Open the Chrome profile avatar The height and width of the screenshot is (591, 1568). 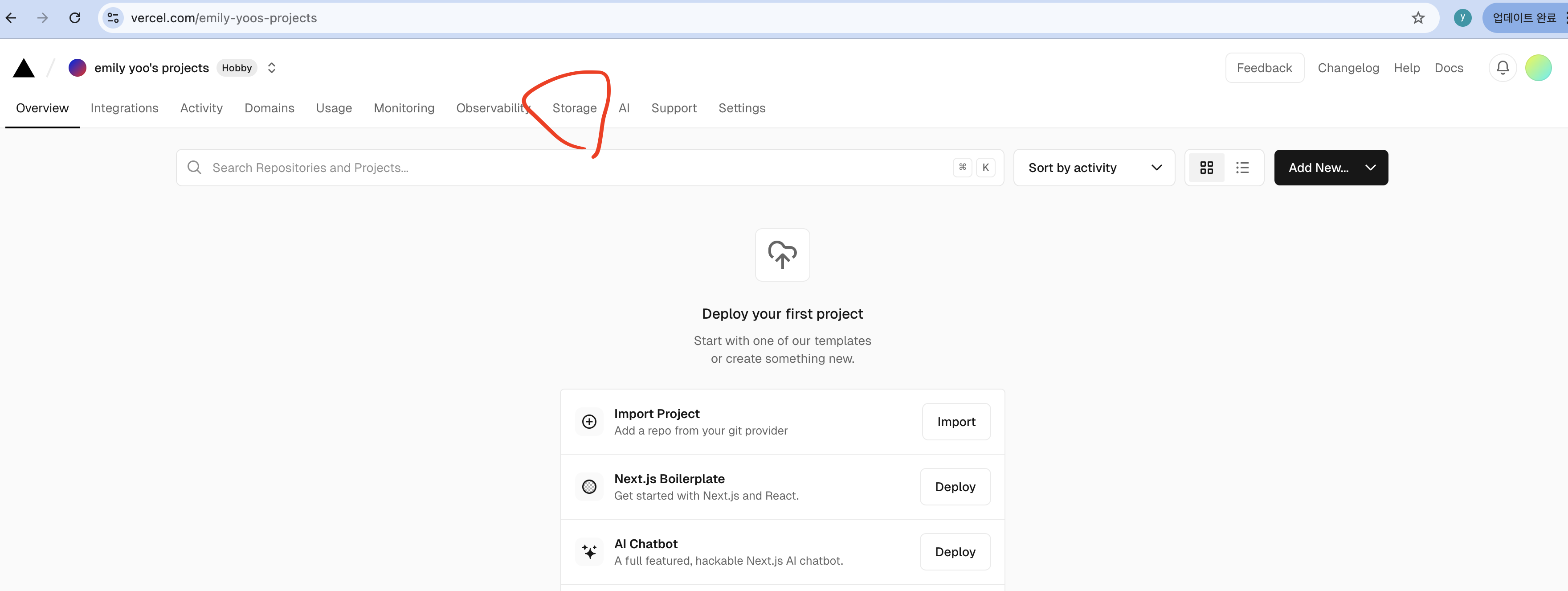[1462, 18]
